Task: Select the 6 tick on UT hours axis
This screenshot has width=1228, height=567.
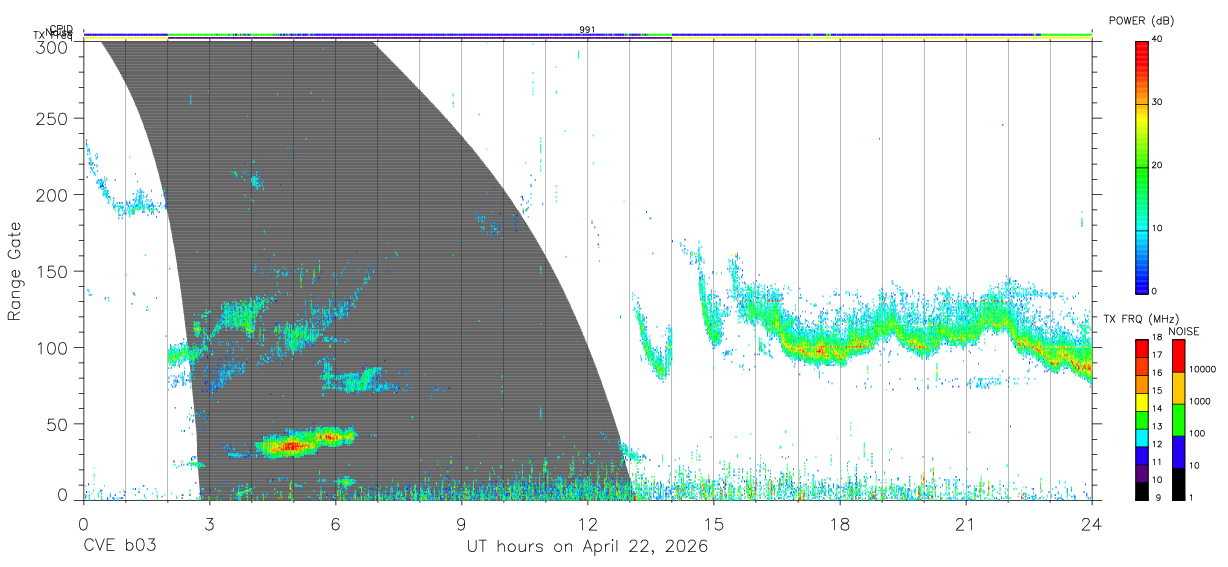Action: pos(335,524)
